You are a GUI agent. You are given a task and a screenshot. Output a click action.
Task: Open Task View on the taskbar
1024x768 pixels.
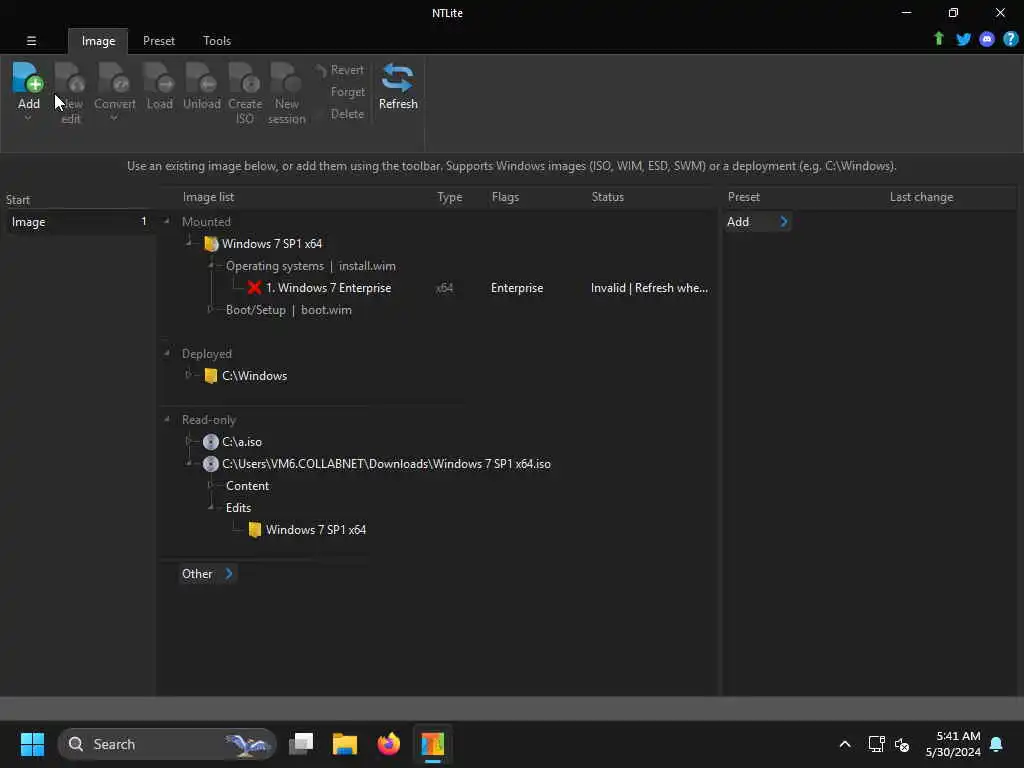pos(301,744)
